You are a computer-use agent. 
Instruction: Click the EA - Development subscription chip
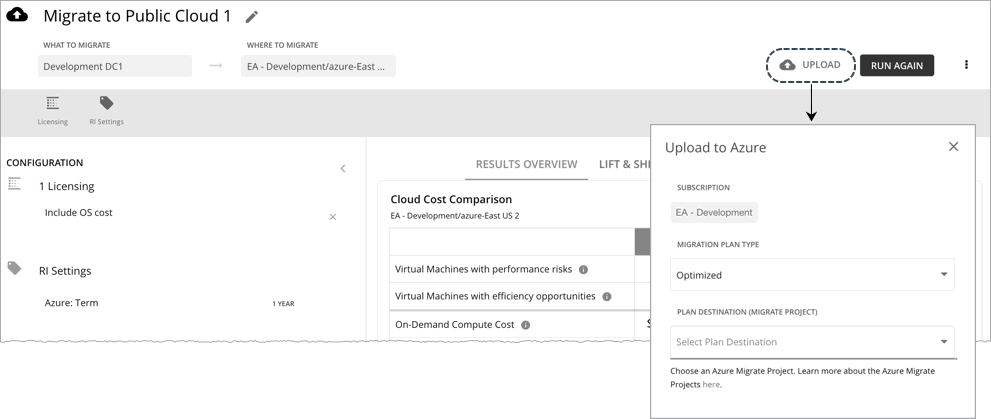click(x=714, y=212)
